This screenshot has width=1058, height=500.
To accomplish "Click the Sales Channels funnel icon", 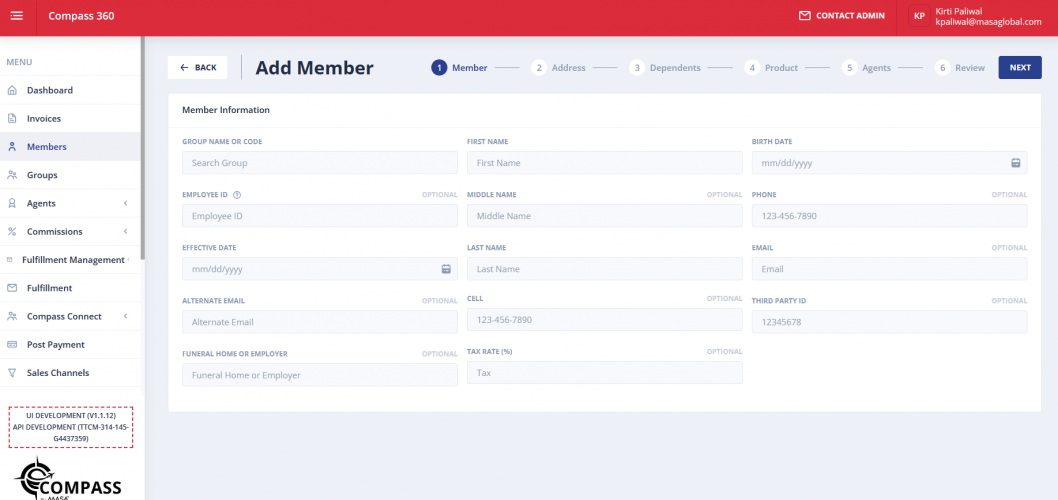I will 12,373.
